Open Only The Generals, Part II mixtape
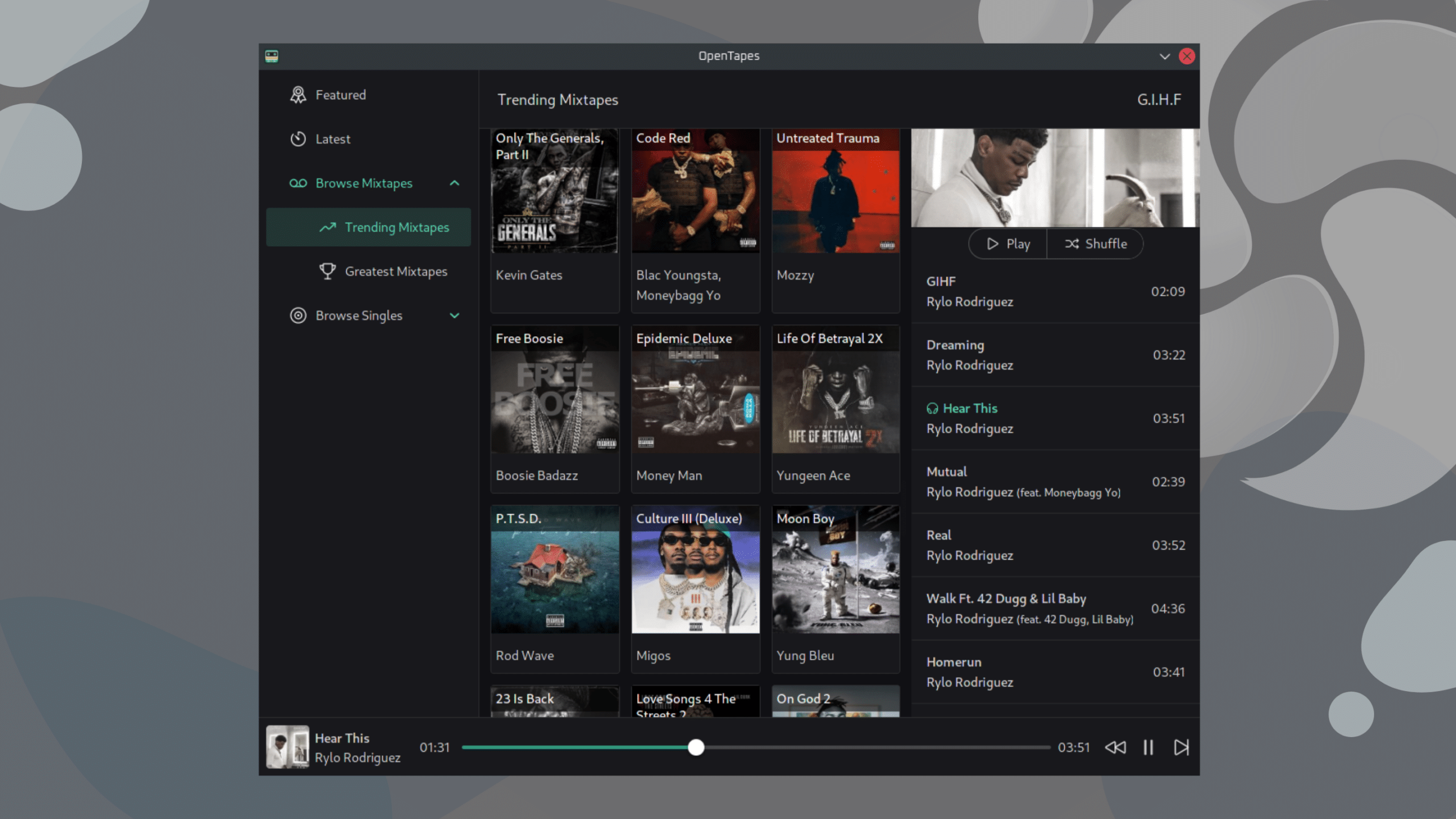 pos(555,221)
